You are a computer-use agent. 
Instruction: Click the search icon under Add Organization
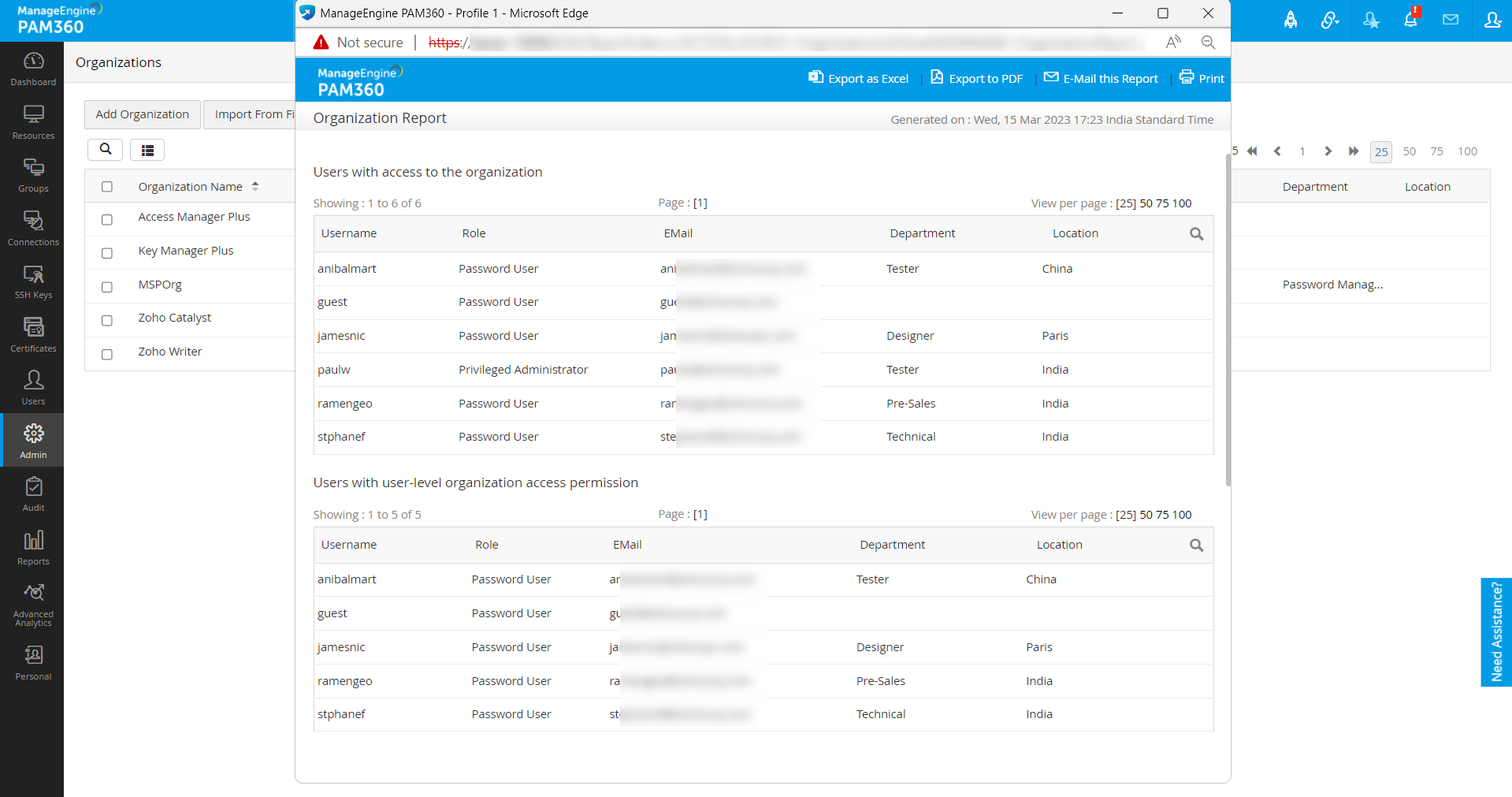pos(106,149)
